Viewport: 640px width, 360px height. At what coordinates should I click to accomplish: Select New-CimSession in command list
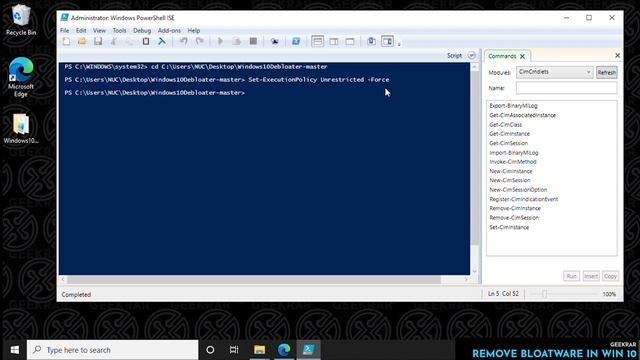[x=510, y=180]
